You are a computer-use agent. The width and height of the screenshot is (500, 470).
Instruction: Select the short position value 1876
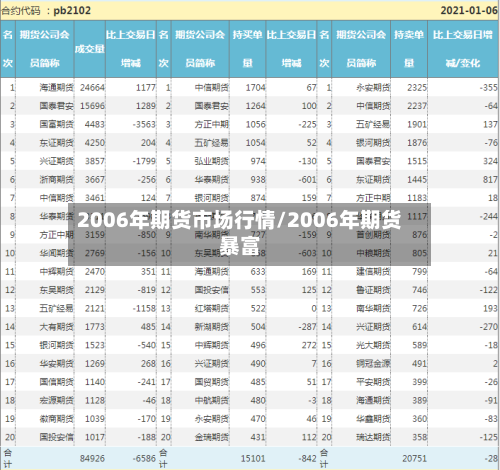point(417,143)
